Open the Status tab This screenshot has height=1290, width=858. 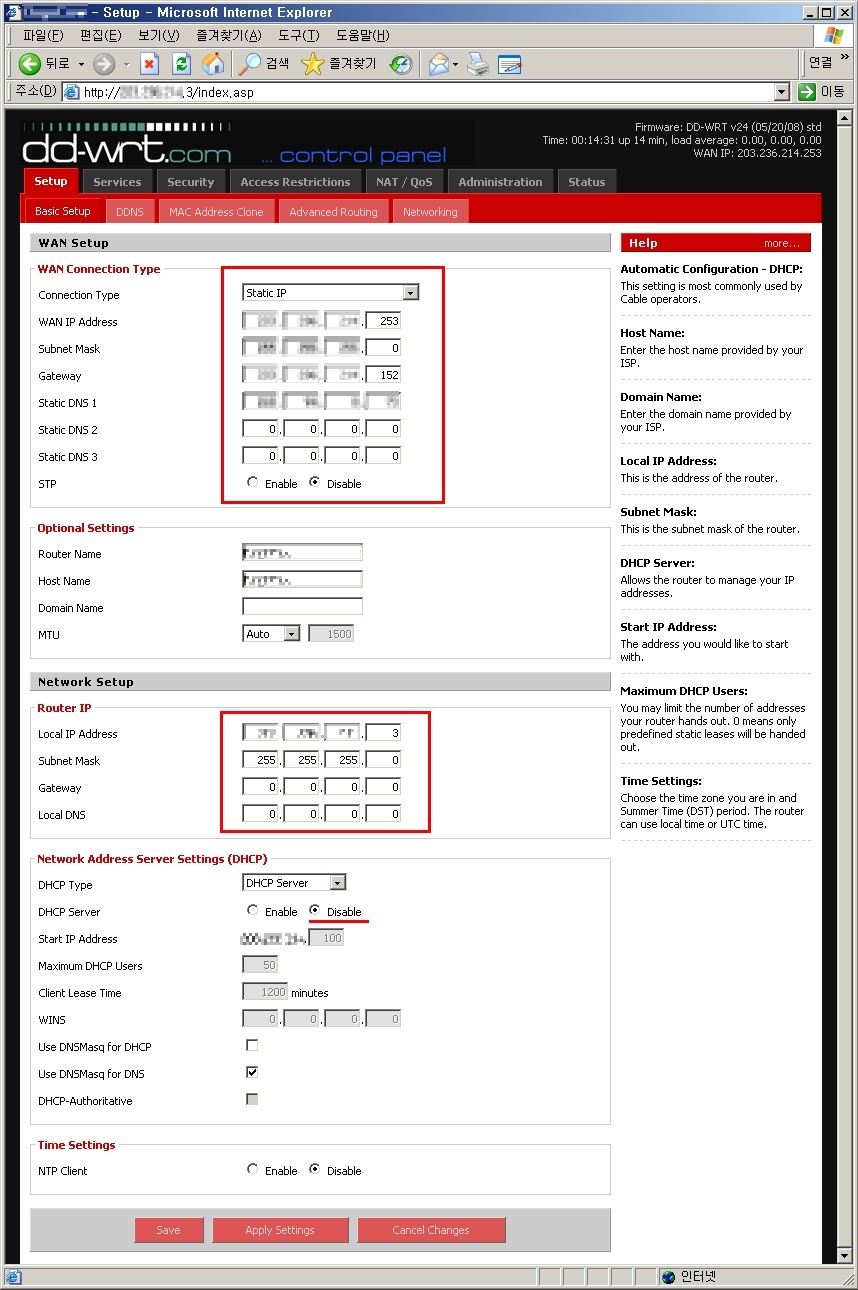pyautogui.click(x=587, y=182)
